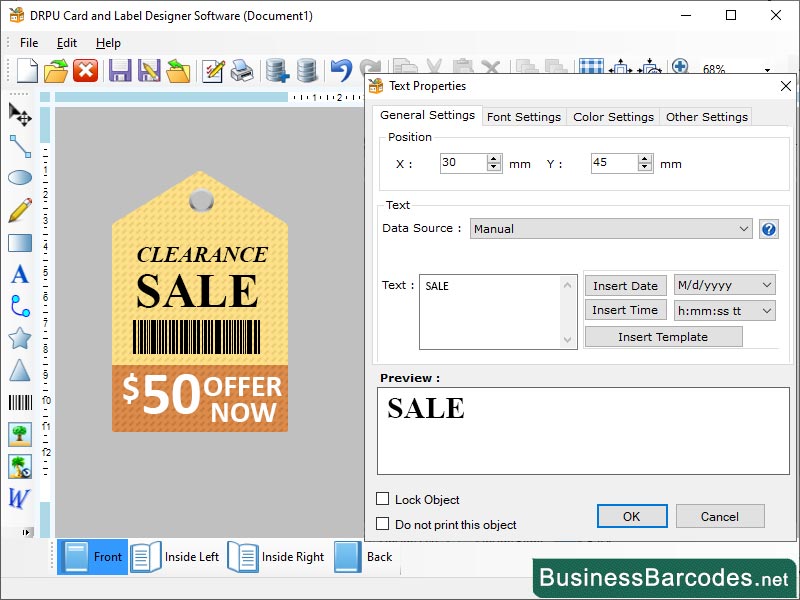Save the document with floppy disk icon
Viewport: 800px width, 600px height.
120,70
